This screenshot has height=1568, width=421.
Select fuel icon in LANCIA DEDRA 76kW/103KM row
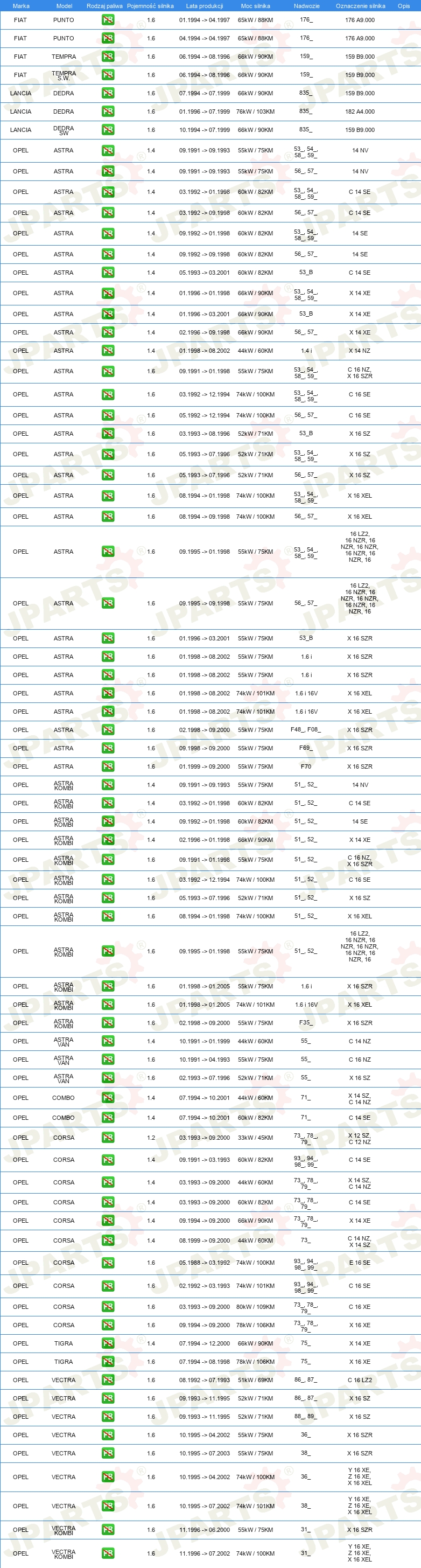pos(108,111)
